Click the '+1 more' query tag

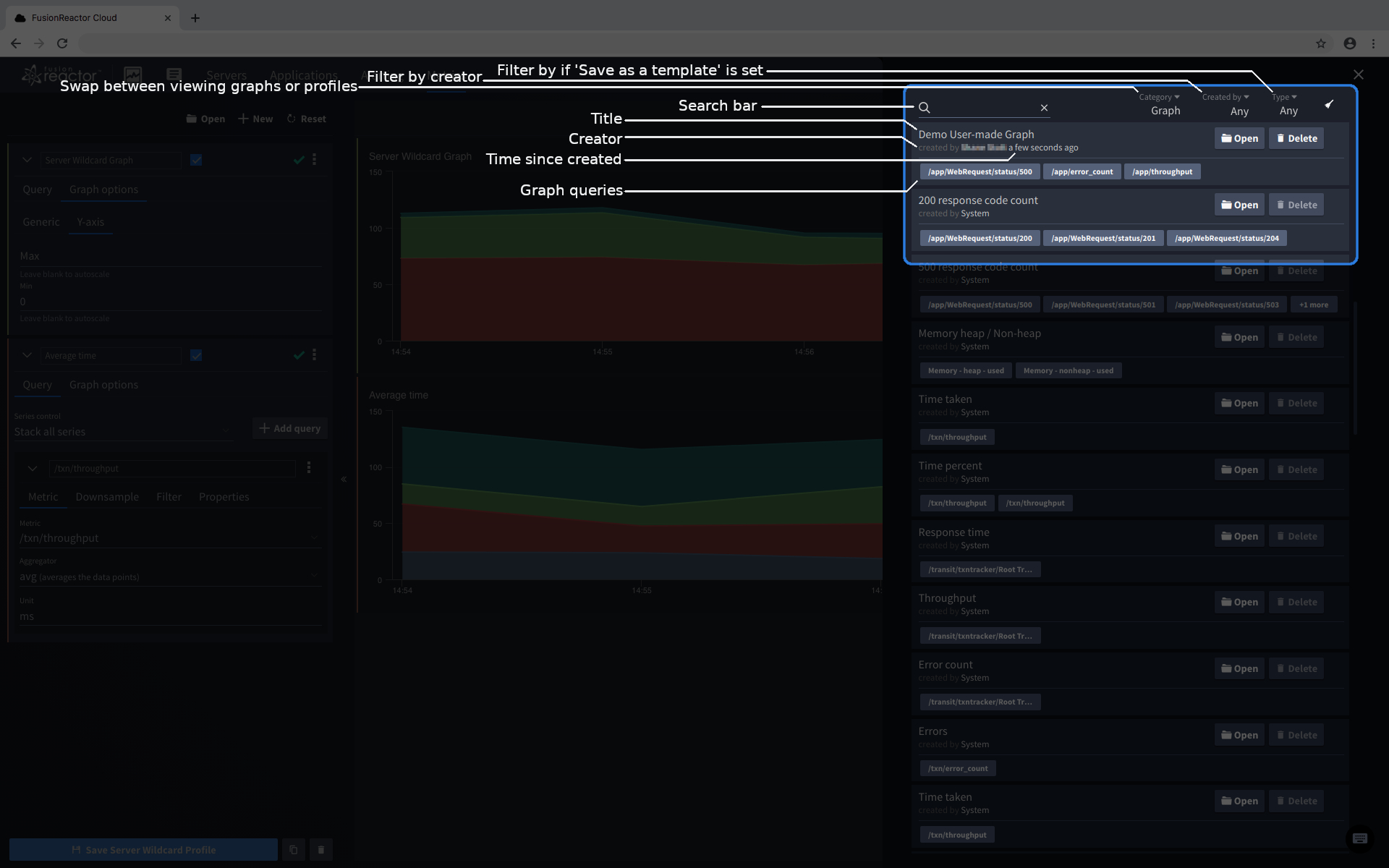tap(1314, 305)
